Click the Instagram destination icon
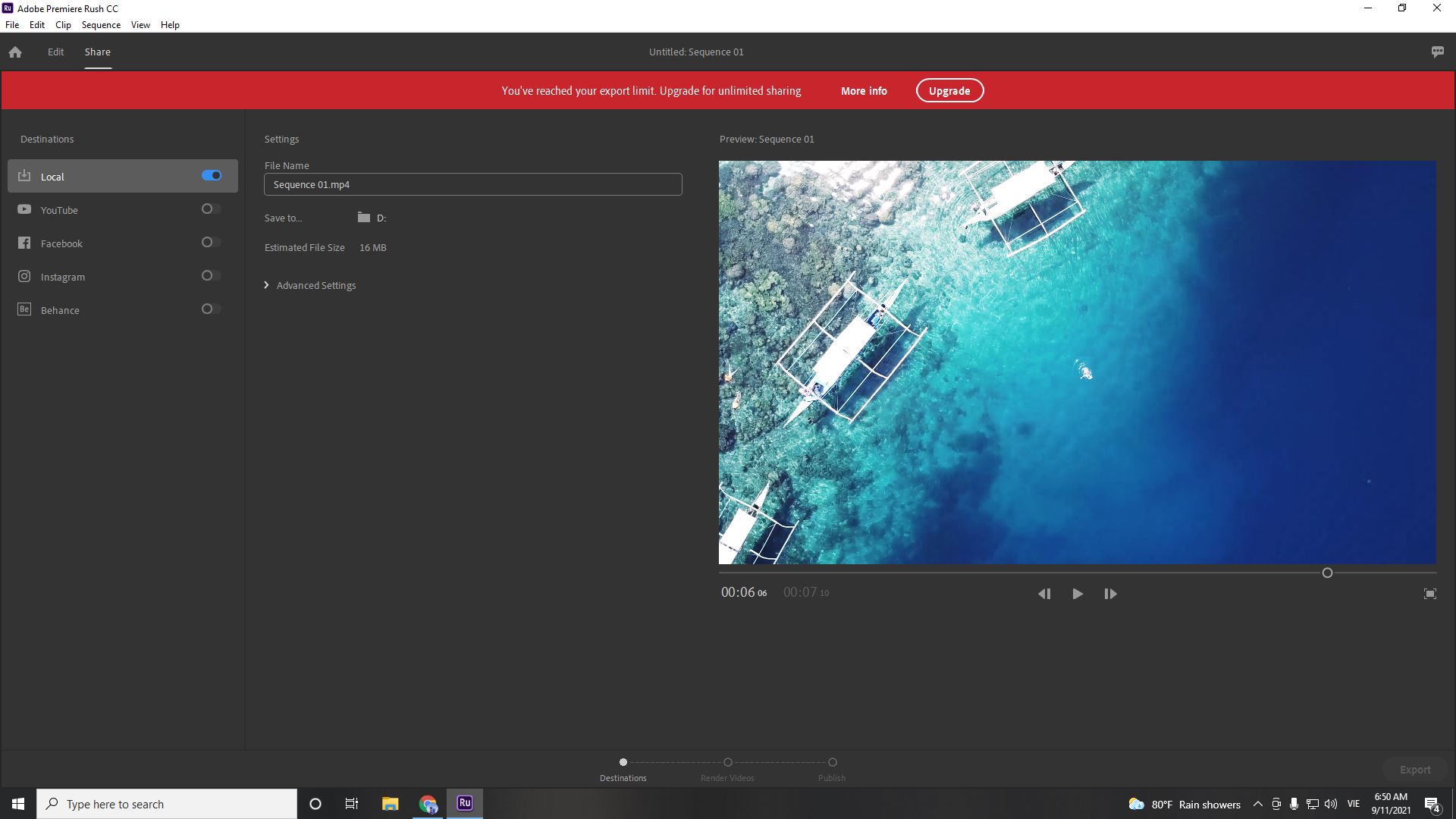 point(24,276)
